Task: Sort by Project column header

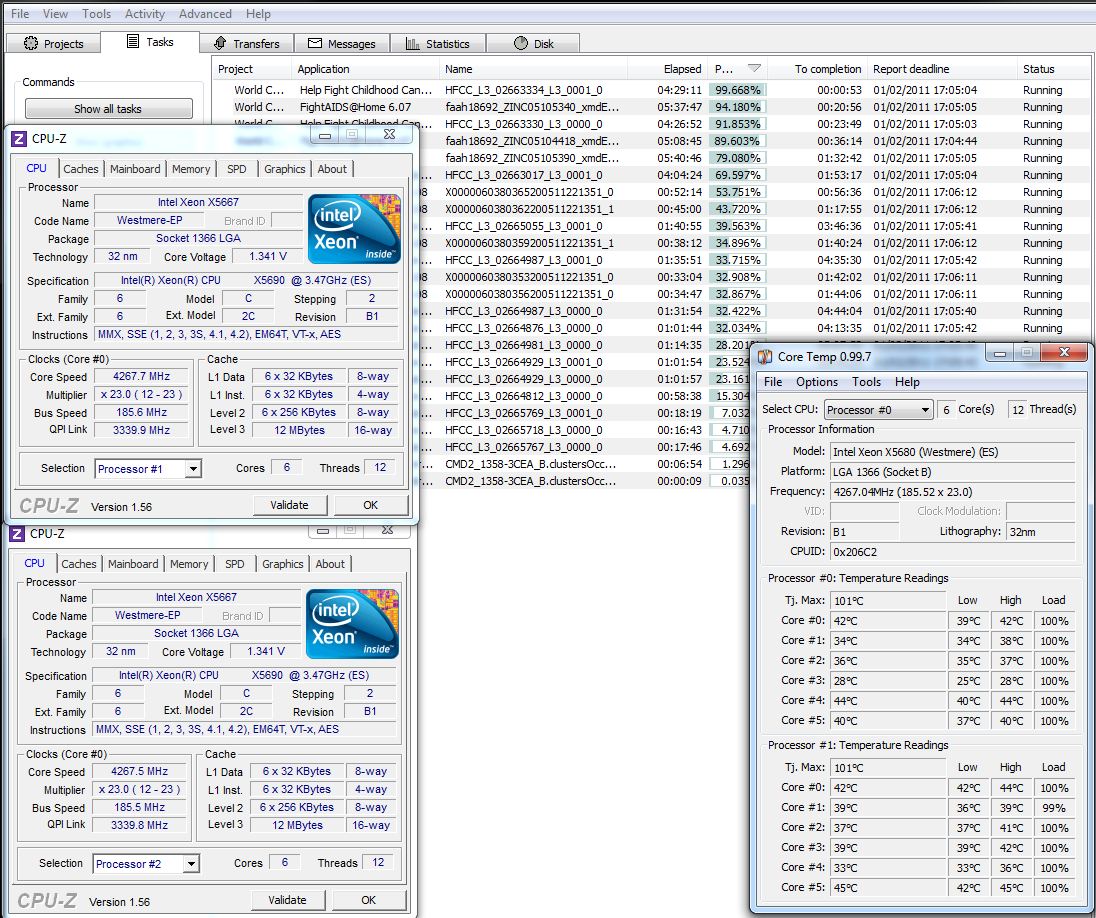Action: pyautogui.click(x=252, y=69)
